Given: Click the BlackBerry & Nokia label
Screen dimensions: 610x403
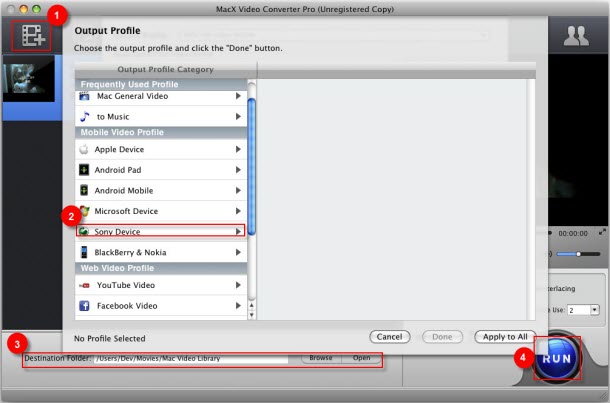Looking at the screenshot, I should click(x=130, y=252).
